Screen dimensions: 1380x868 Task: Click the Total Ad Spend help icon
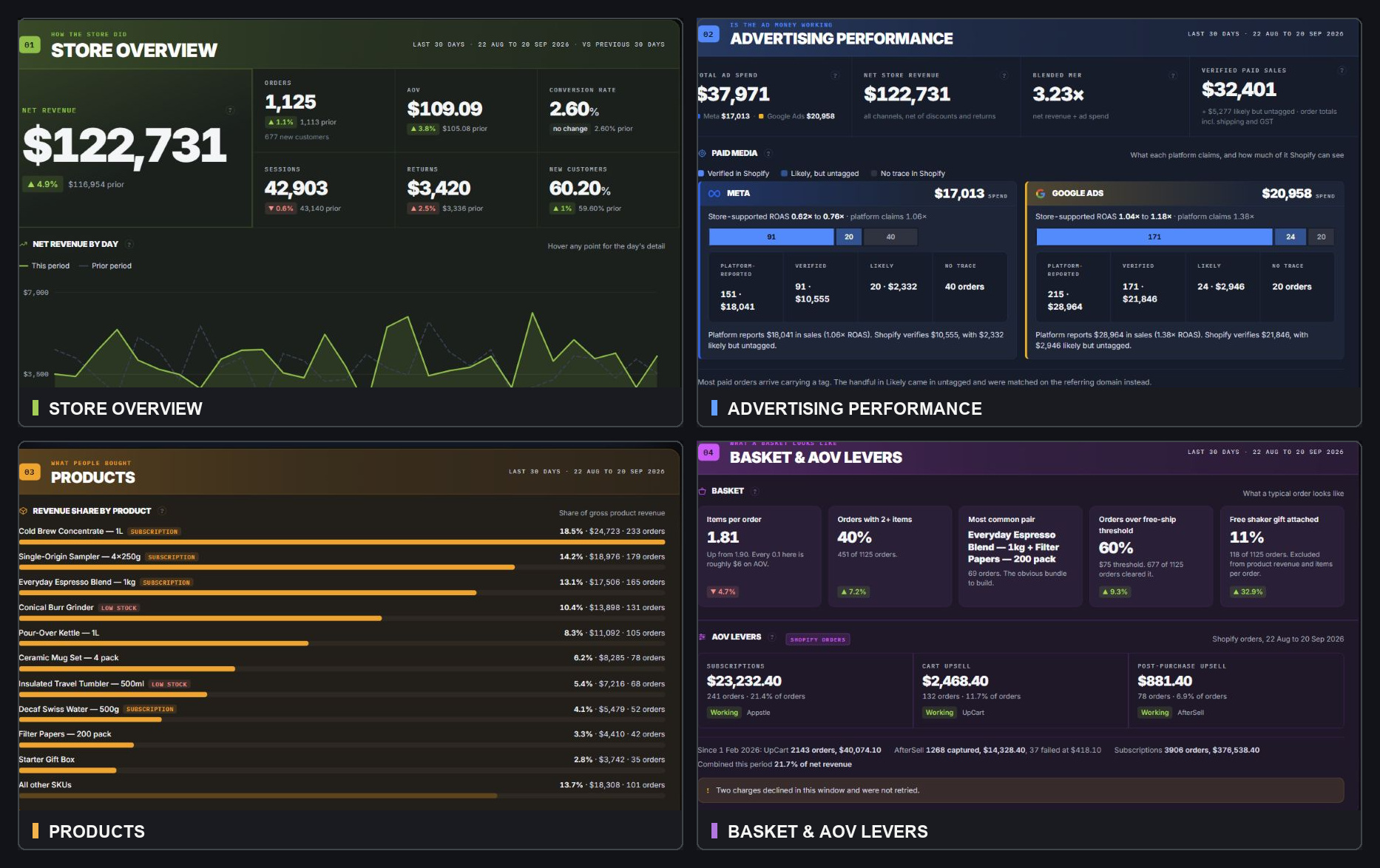[835, 75]
